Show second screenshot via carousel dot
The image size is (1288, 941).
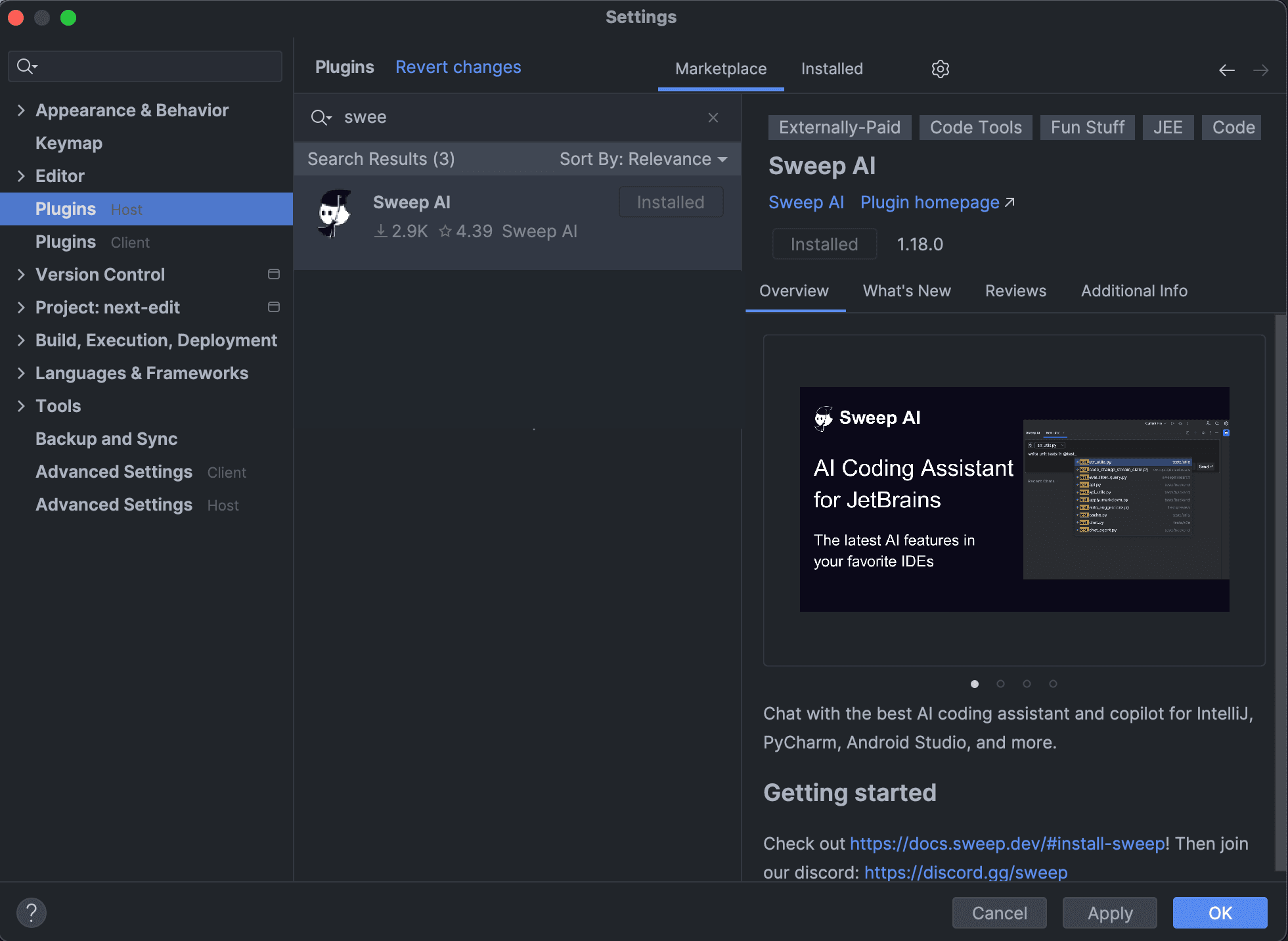1000,684
